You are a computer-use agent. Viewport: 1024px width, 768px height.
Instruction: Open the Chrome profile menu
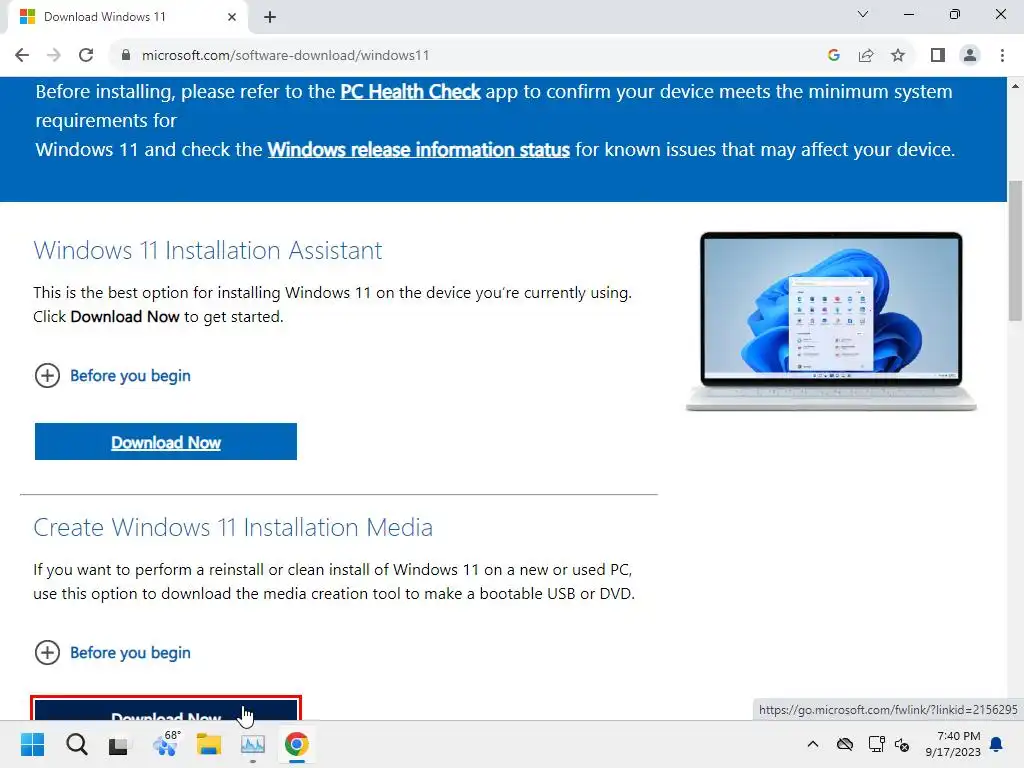pos(970,56)
